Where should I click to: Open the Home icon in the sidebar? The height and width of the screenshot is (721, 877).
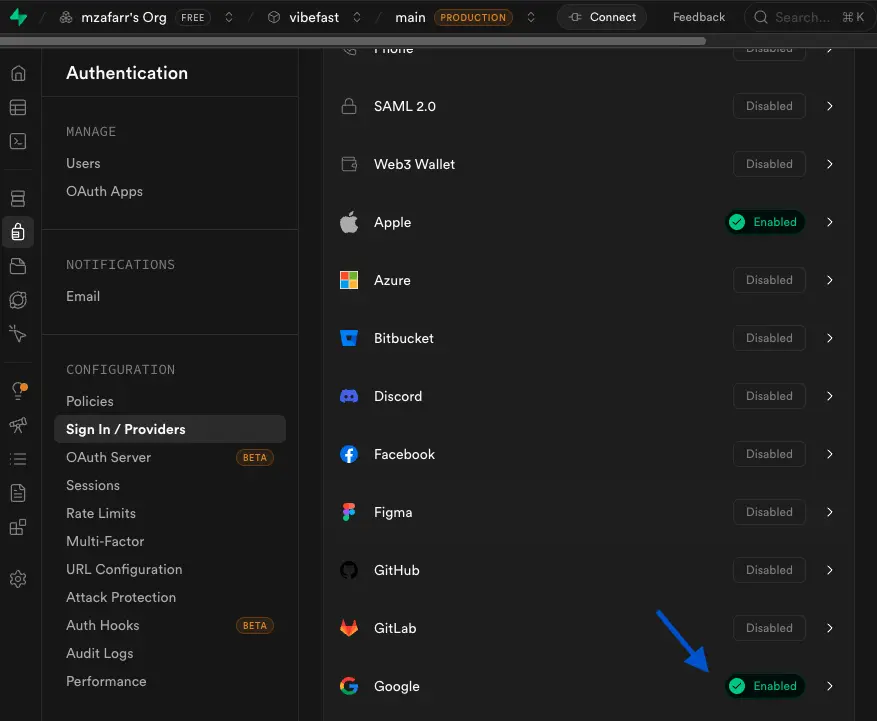pos(18,73)
